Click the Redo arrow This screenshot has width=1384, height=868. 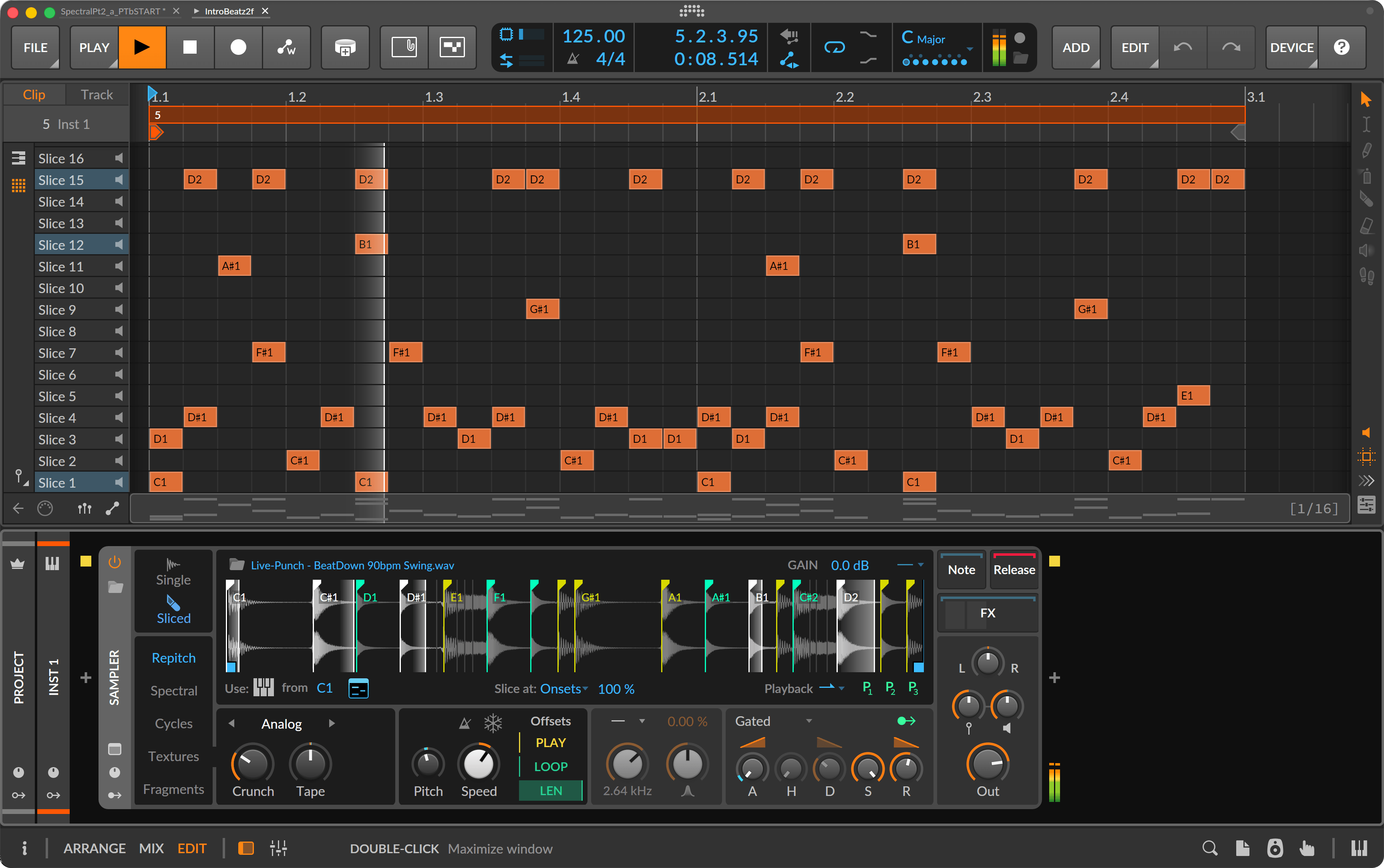pyautogui.click(x=1231, y=47)
